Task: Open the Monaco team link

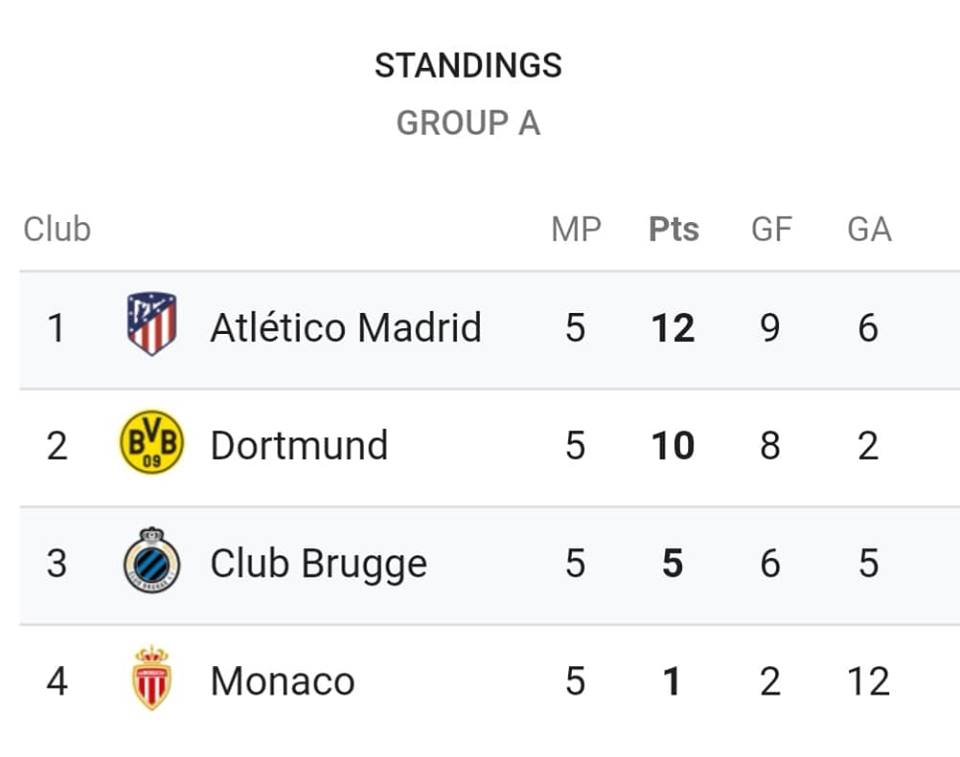Action: 282,681
